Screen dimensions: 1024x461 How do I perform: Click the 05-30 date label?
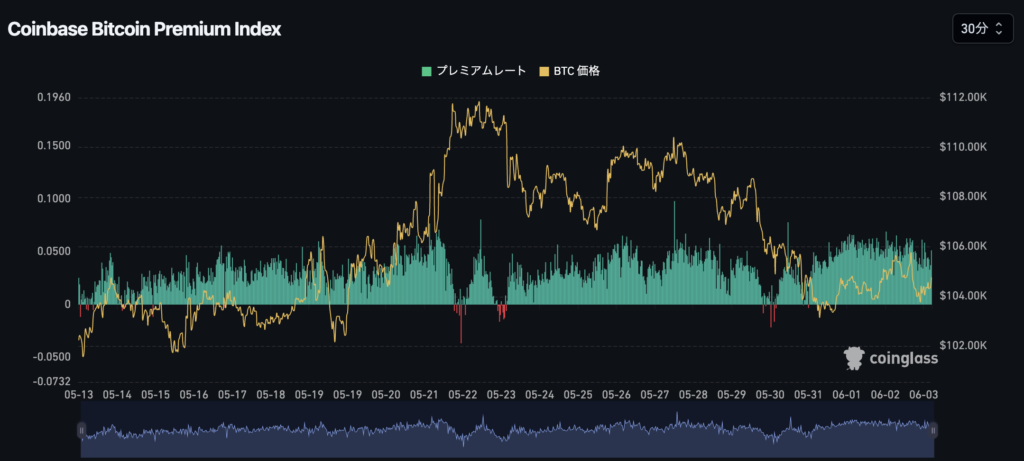click(771, 395)
